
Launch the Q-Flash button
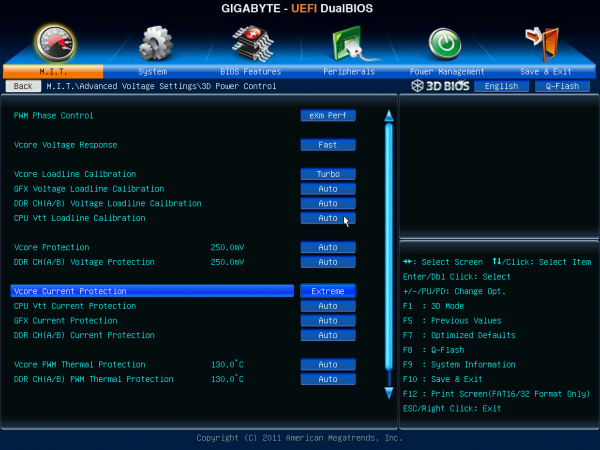pyautogui.click(x=562, y=86)
